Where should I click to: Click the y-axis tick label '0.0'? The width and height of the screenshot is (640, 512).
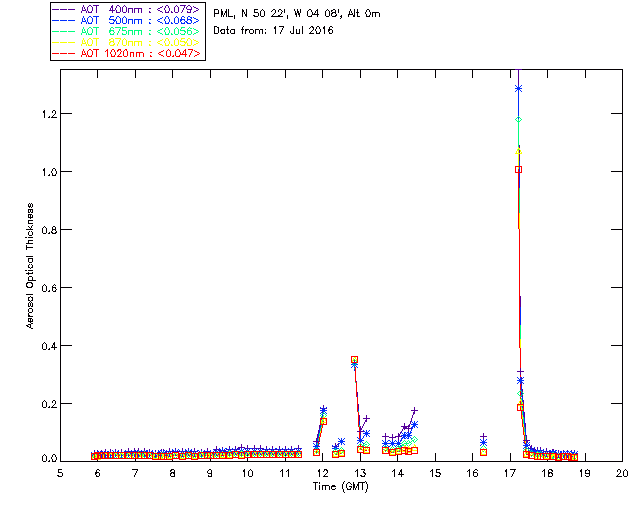click(x=49, y=459)
